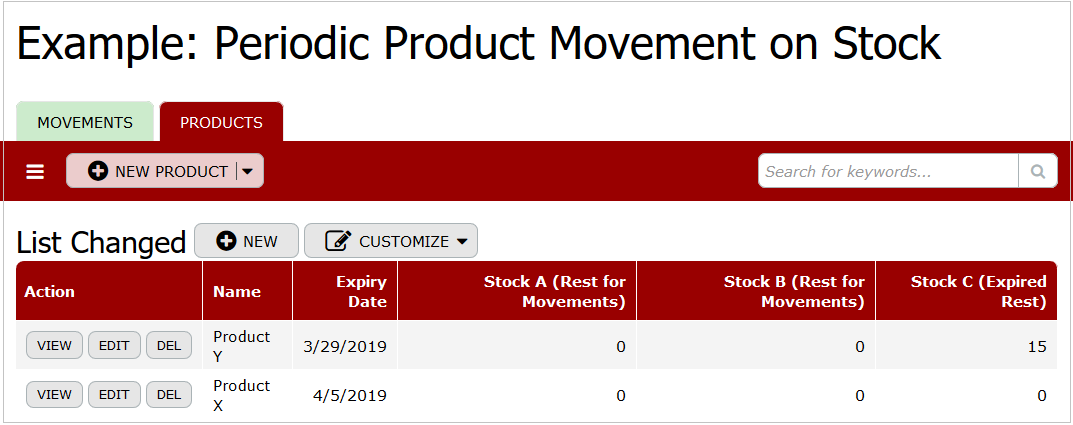The width and height of the screenshot is (1073, 425).
Task: Focus the Search for keywords field
Action: tap(887, 171)
